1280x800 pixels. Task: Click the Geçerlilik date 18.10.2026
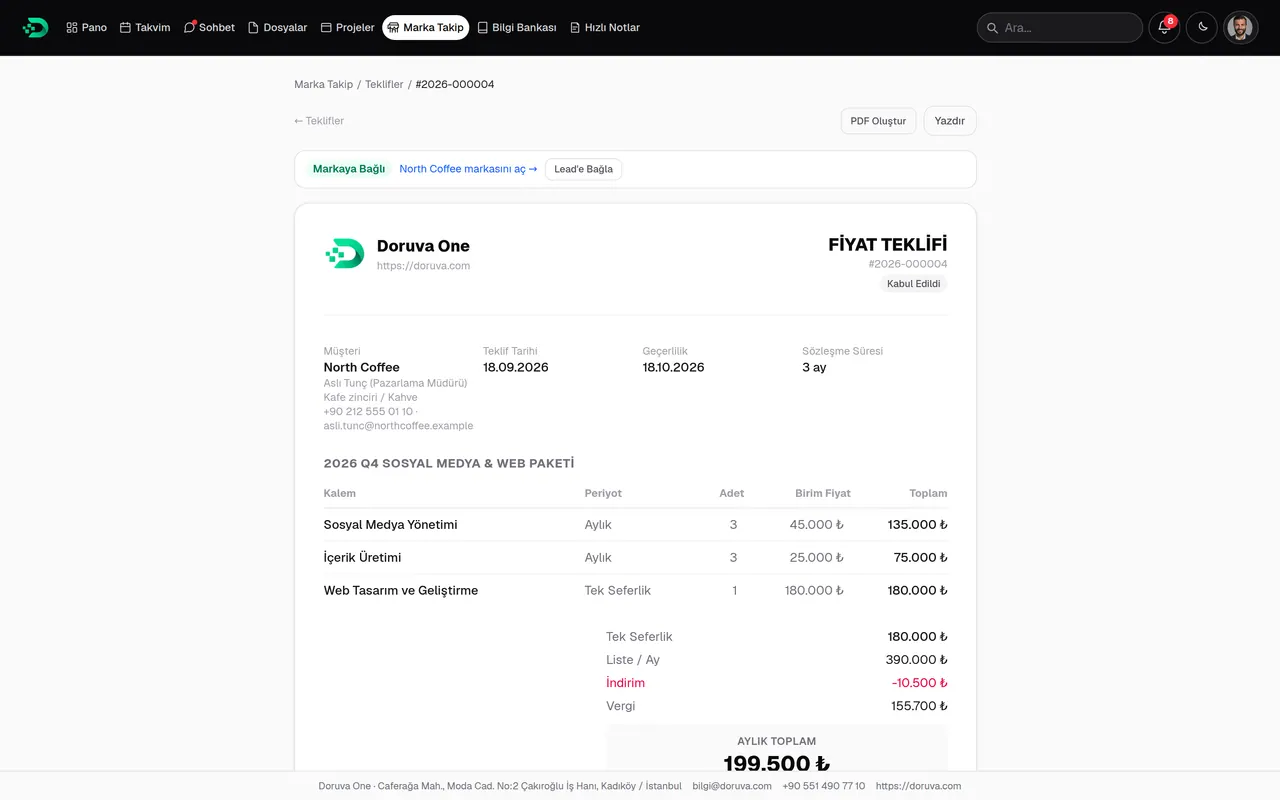pos(673,367)
